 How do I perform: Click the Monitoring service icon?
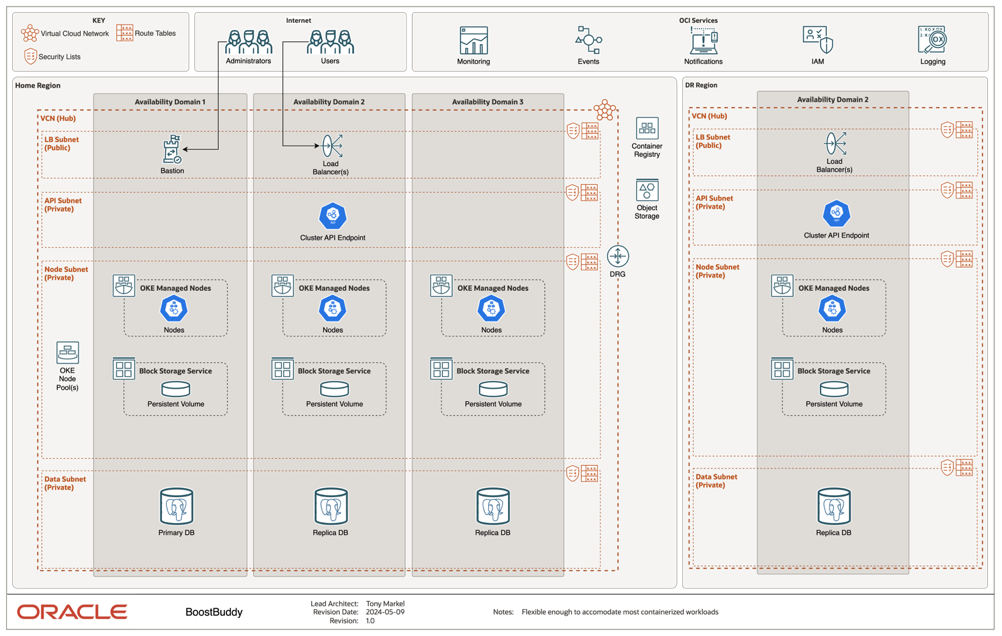pos(473,40)
